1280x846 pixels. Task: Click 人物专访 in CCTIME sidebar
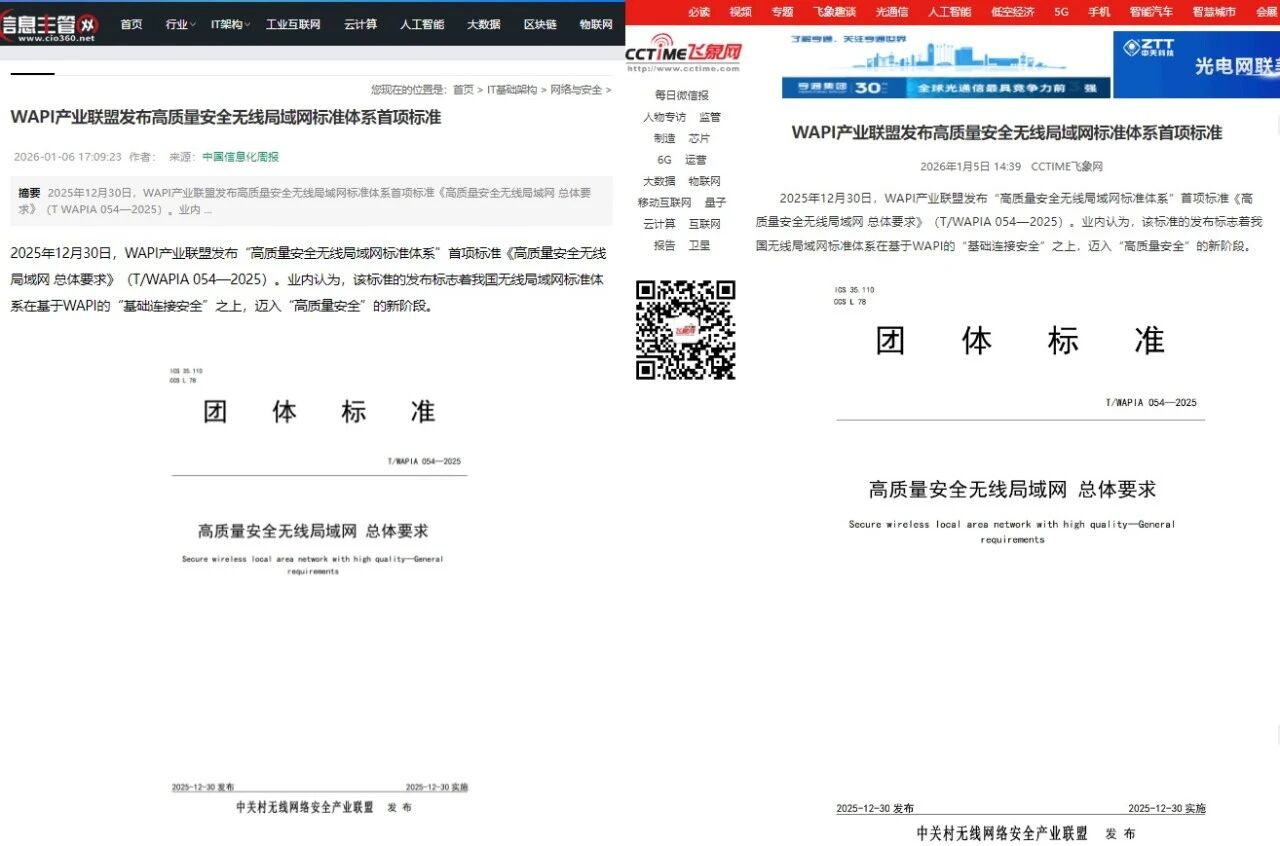[x=664, y=117]
